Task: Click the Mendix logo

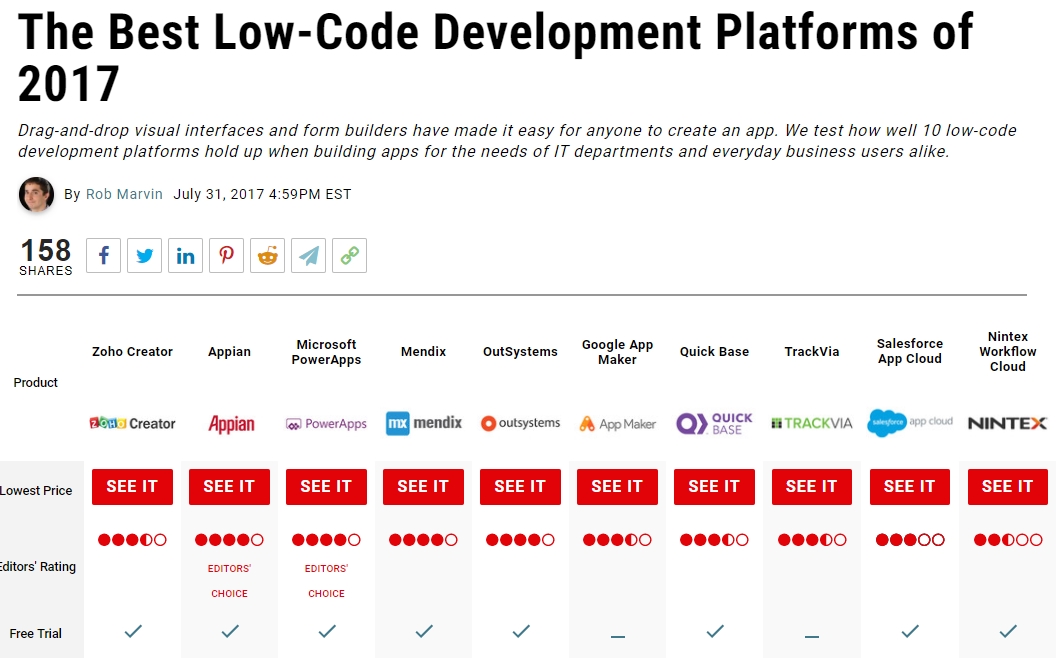Action: [424, 423]
